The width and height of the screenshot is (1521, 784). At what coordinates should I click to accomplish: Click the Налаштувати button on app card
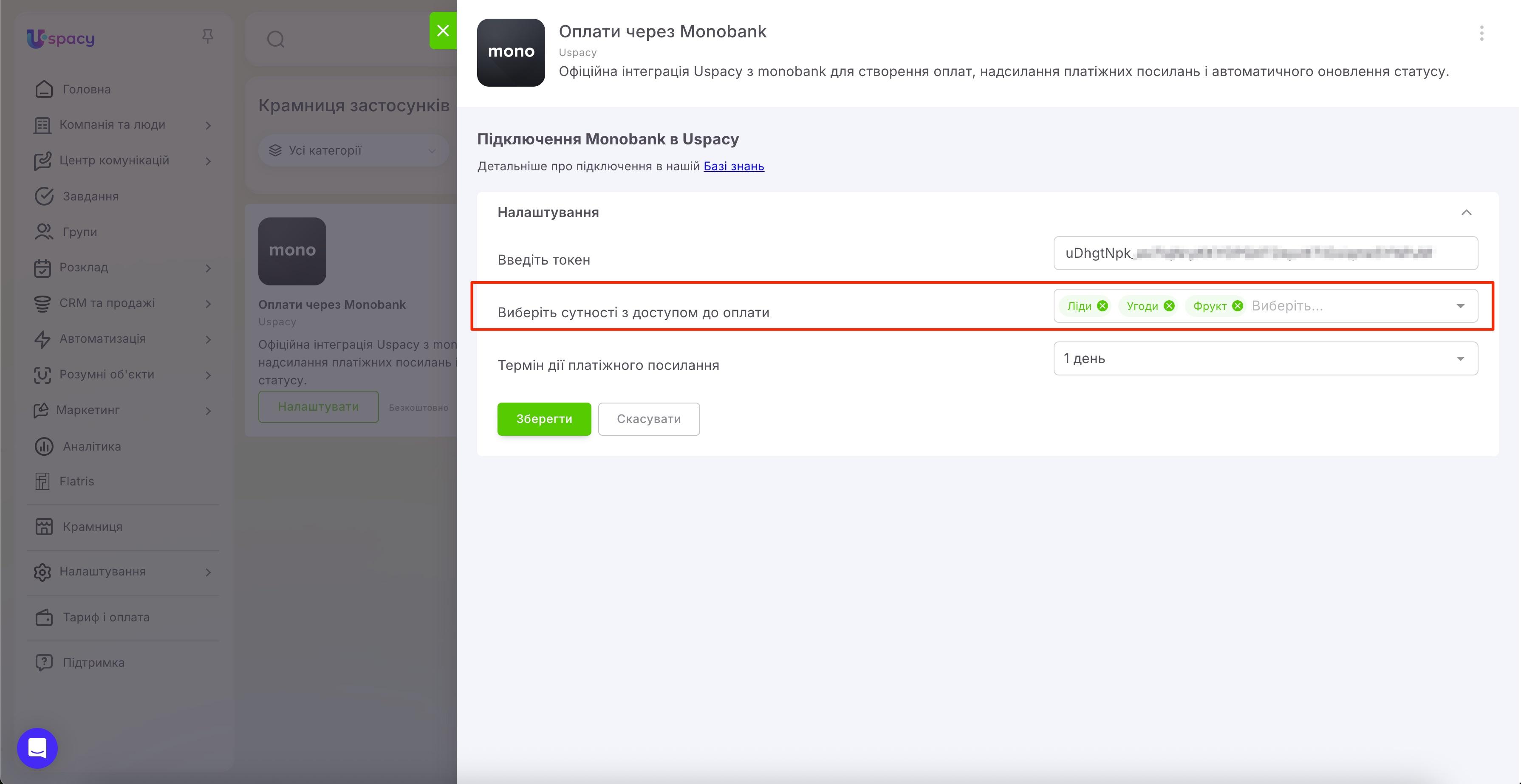pos(318,407)
